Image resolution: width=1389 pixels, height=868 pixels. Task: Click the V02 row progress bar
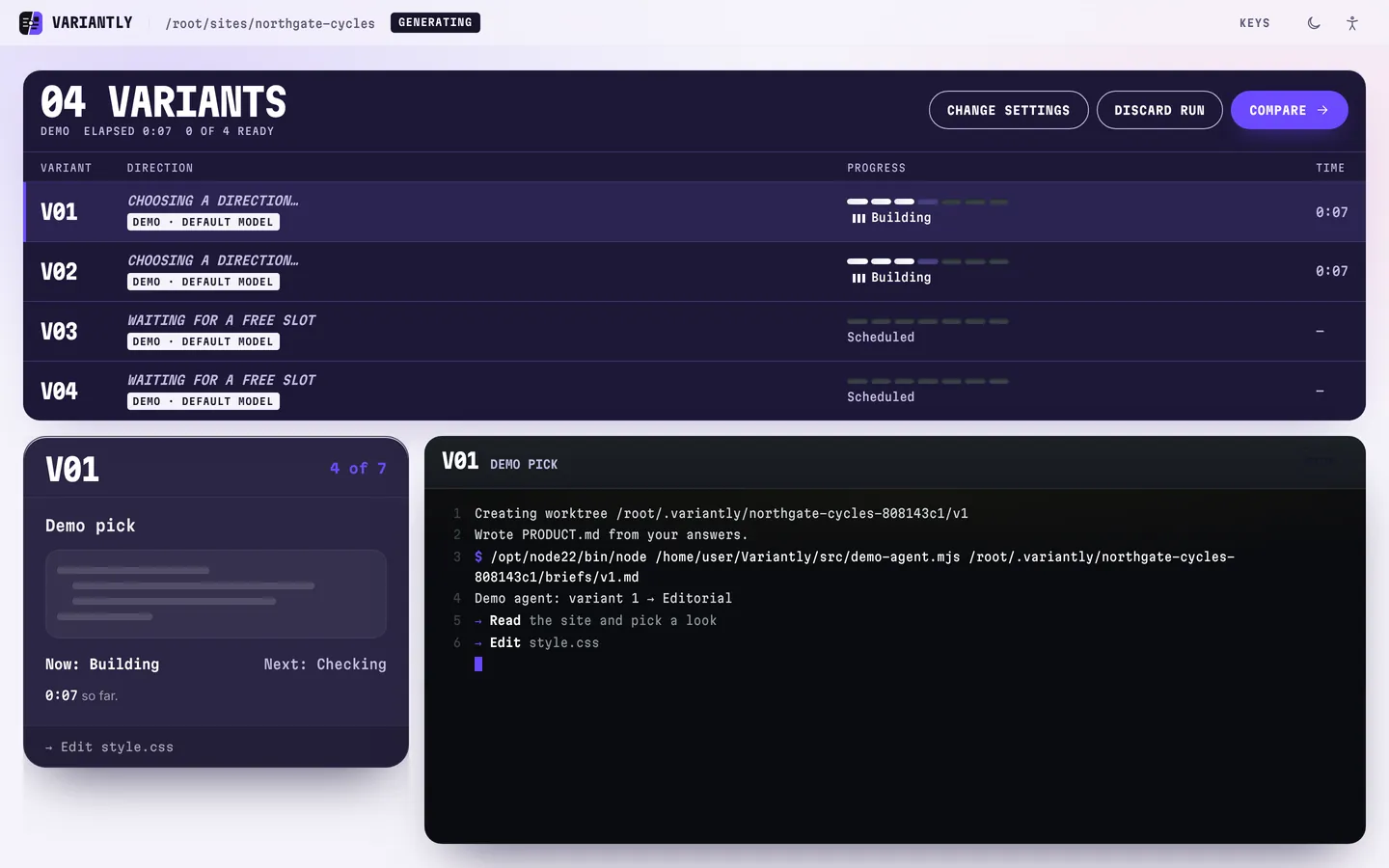[928, 261]
